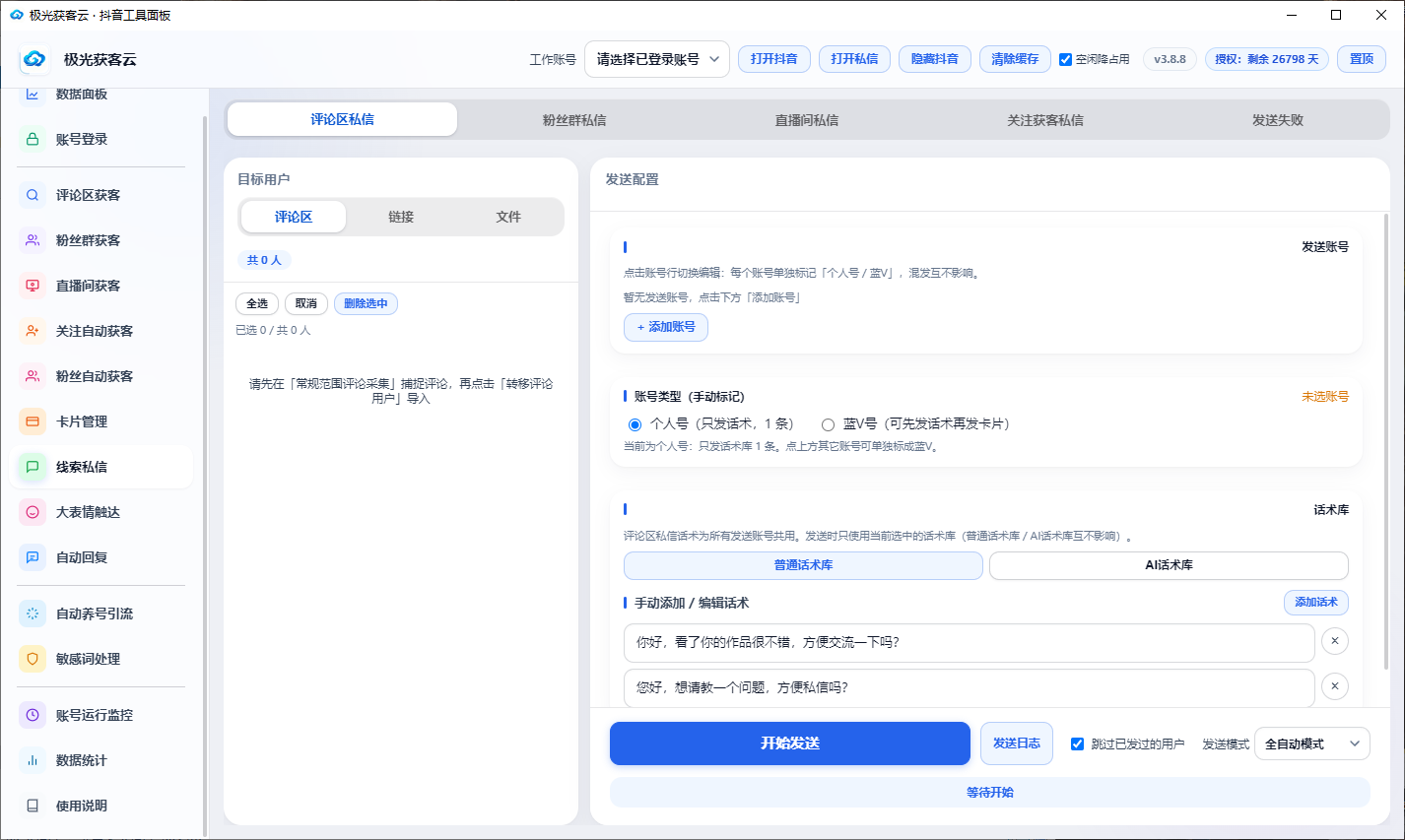Delete the script 你好，看了你的作品很不错
This screenshot has width=1405, height=840.
point(1335,641)
